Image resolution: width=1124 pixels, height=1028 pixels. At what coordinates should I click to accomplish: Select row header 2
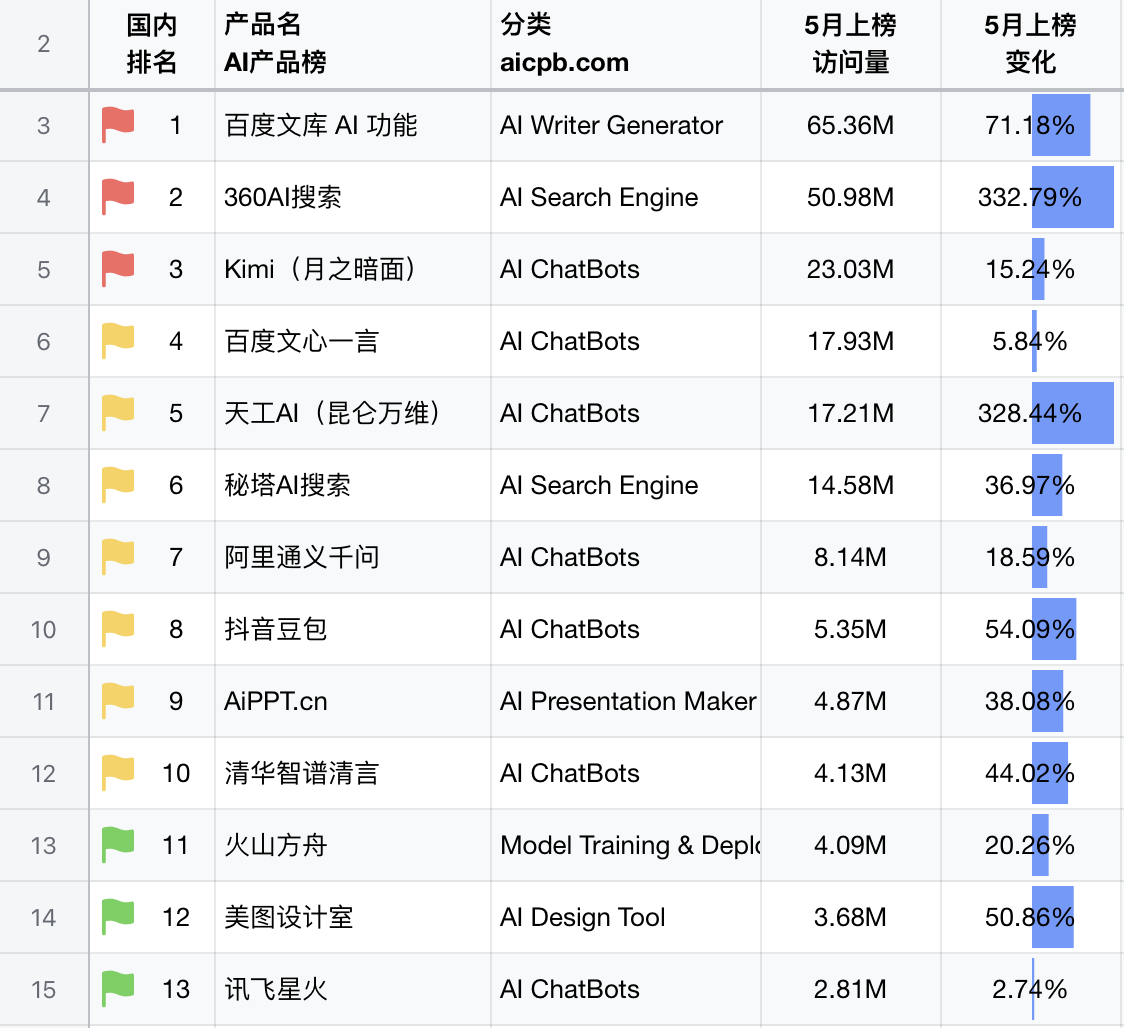(44, 44)
